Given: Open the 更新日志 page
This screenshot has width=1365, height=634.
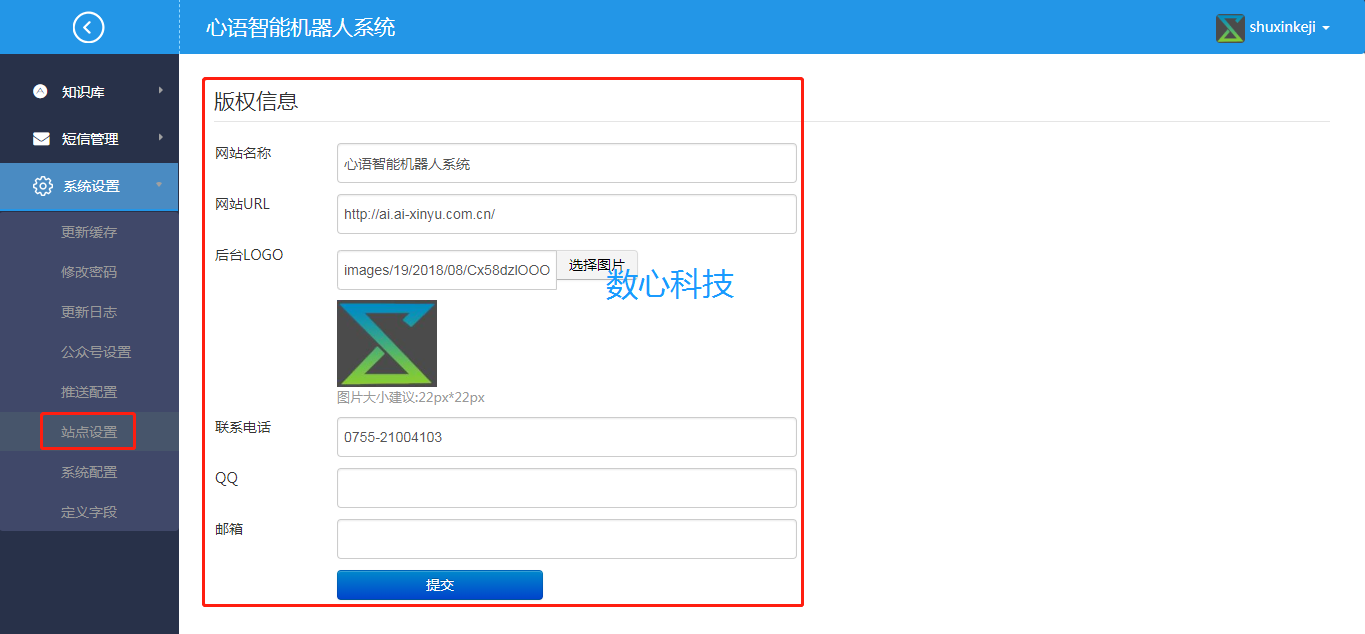Looking at the screenshot, I should tap(88, 311).
